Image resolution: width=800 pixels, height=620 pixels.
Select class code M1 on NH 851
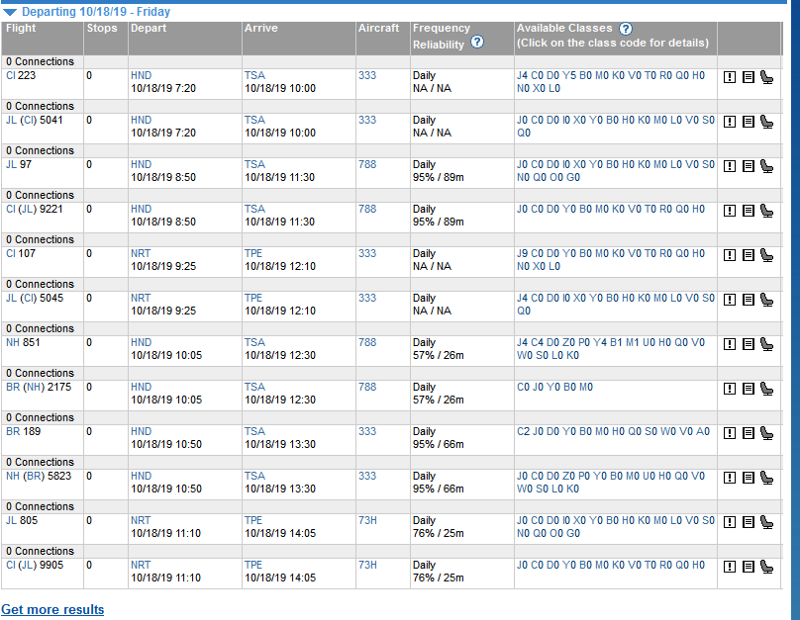coord(633,342)
